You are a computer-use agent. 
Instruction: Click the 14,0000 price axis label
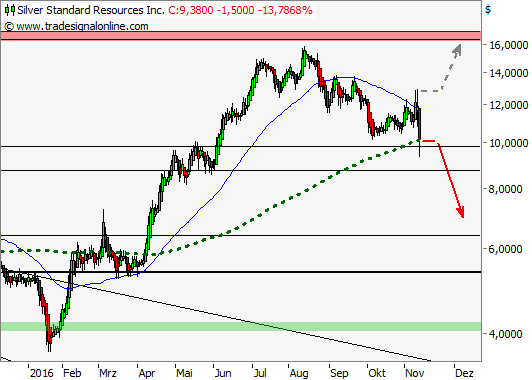click(x=508, y=73)
